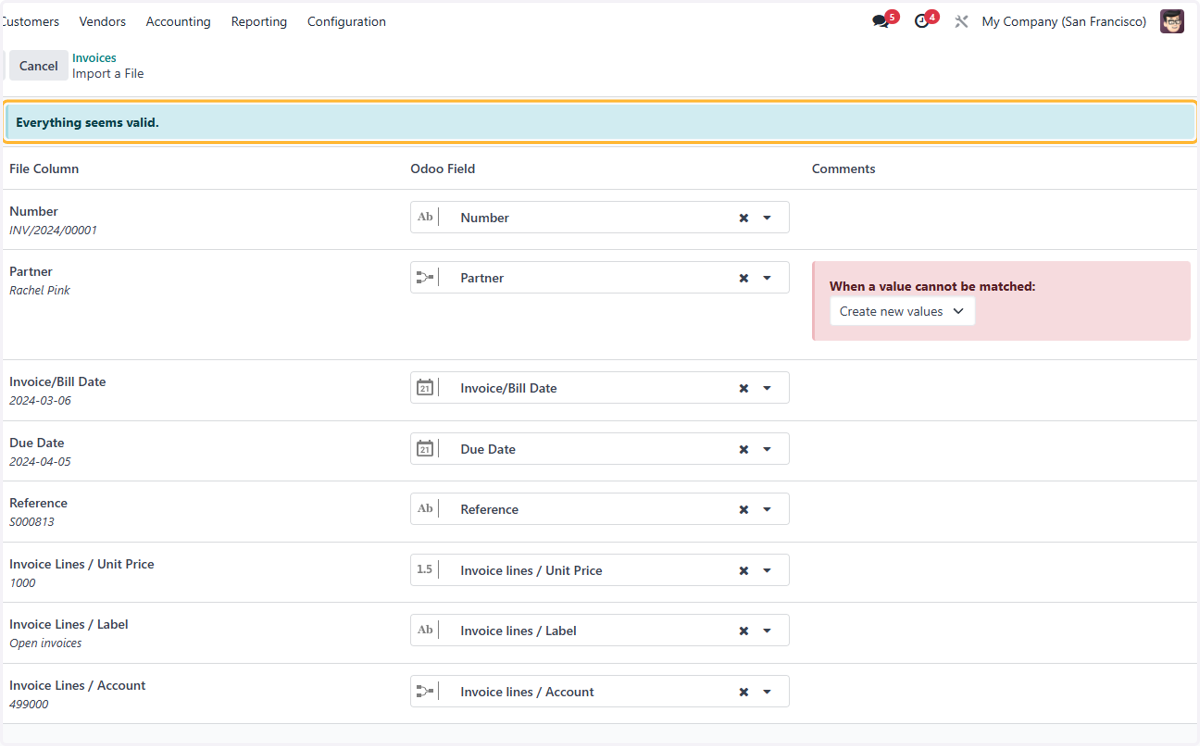This screenshot has width=1200, height=746.
Task: Click 'When a value cannot be matched:' label
Action: 932,286
